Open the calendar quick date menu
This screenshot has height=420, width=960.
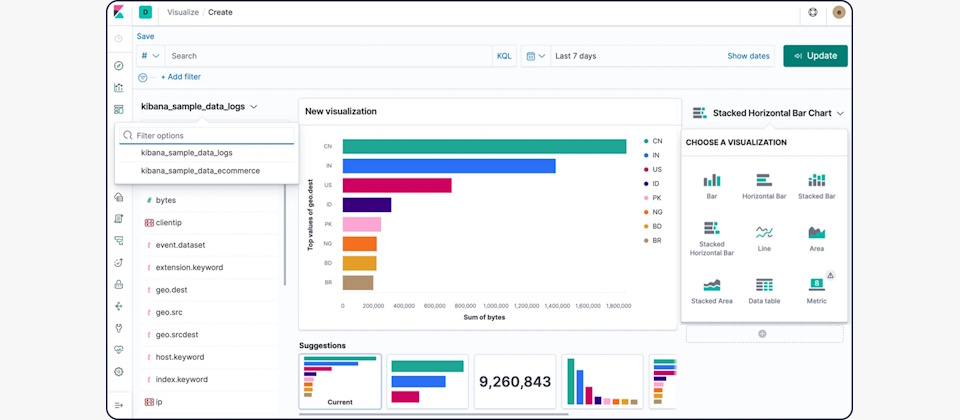535,56
